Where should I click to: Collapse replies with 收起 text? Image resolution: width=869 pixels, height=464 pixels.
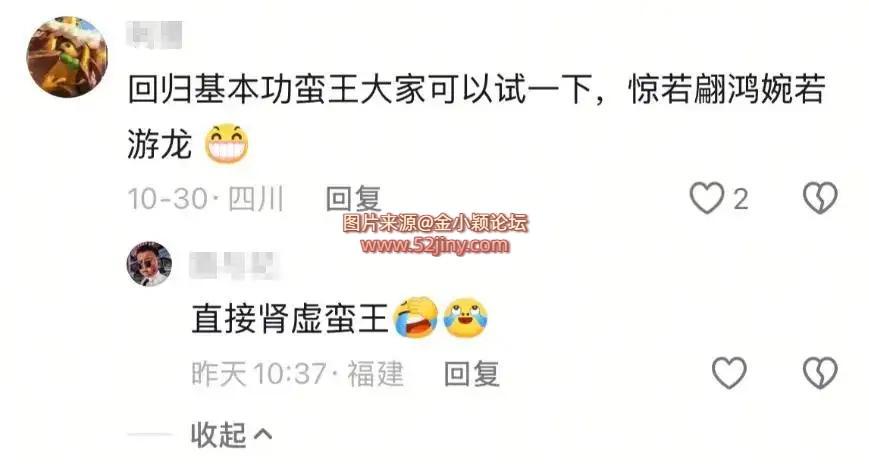[x=218, y=434]
